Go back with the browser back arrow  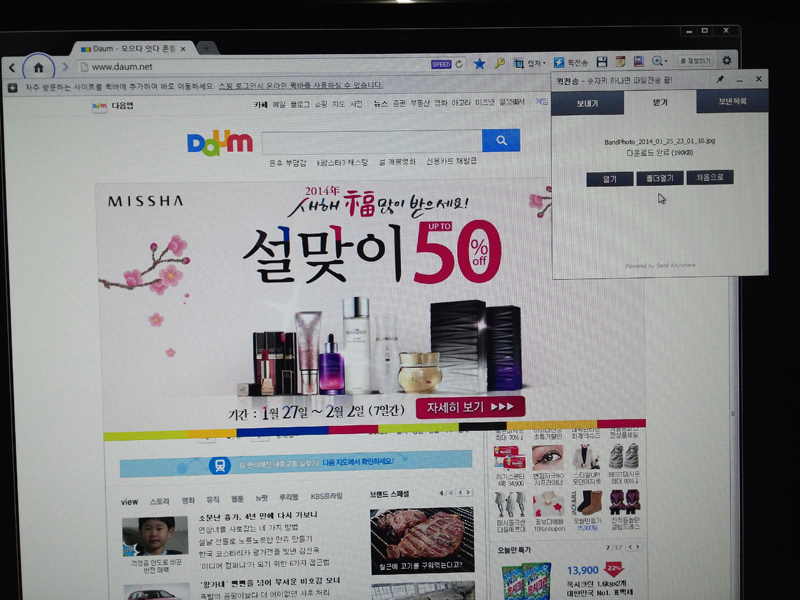[x=12, y=67]
